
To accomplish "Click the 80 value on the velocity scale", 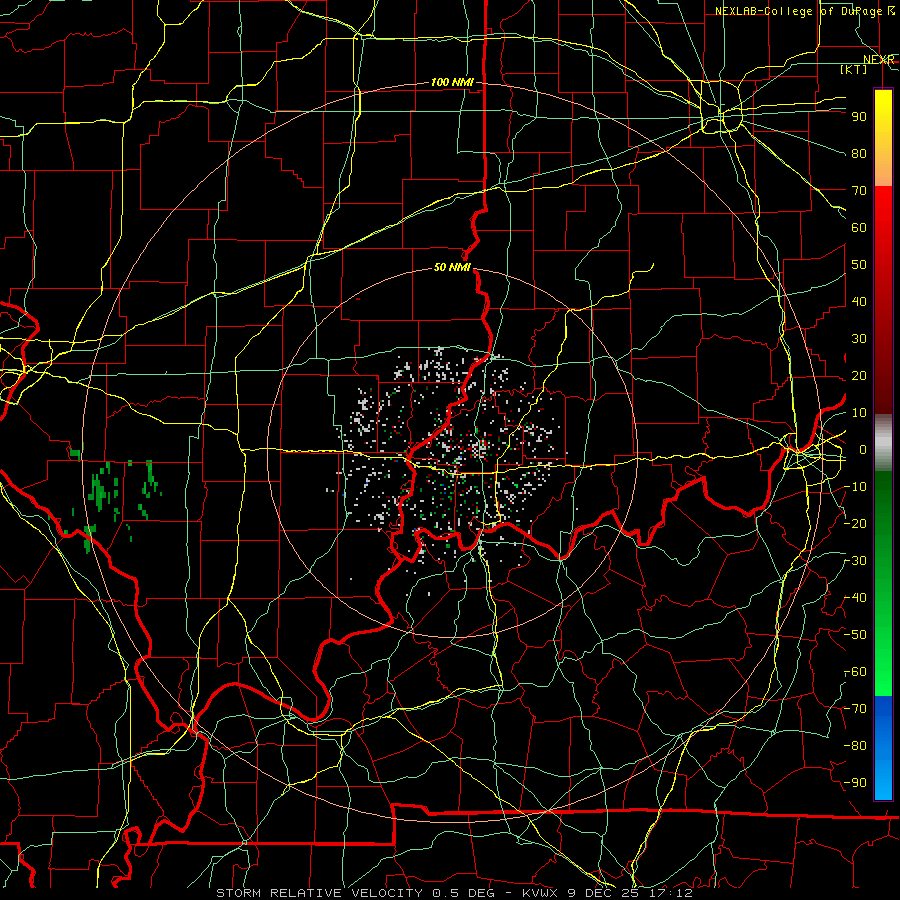I will [859, 154].
